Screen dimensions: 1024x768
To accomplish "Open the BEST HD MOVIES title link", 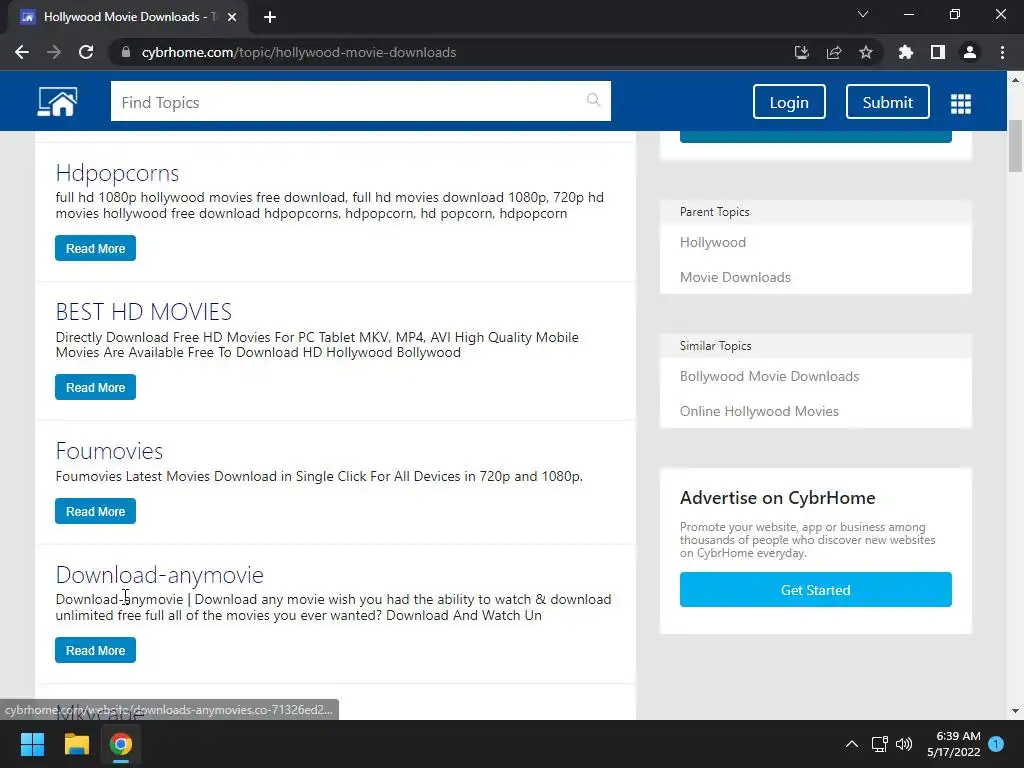I will [x=144, y=312].
